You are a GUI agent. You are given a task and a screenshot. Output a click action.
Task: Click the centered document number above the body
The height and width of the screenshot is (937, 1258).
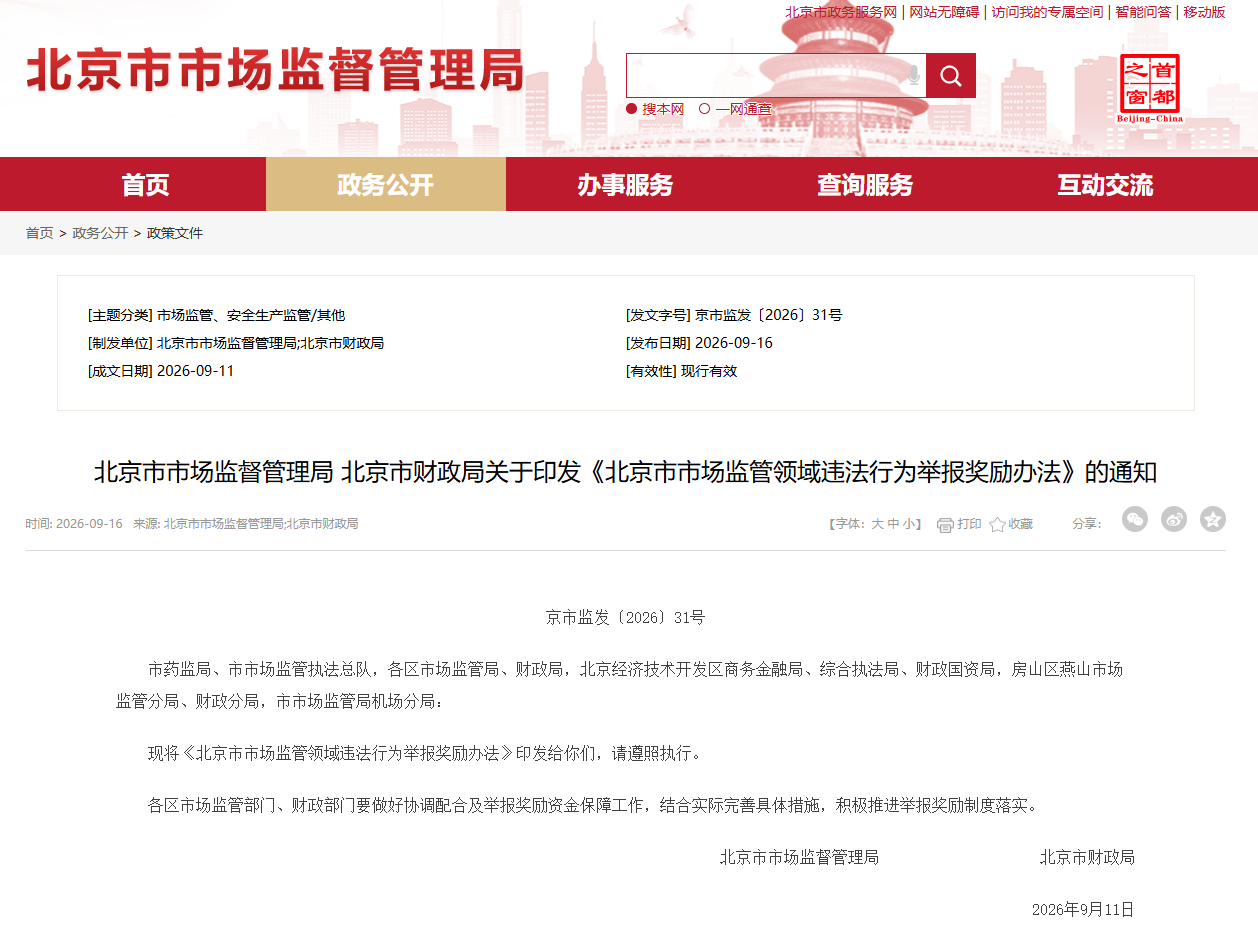626,618
